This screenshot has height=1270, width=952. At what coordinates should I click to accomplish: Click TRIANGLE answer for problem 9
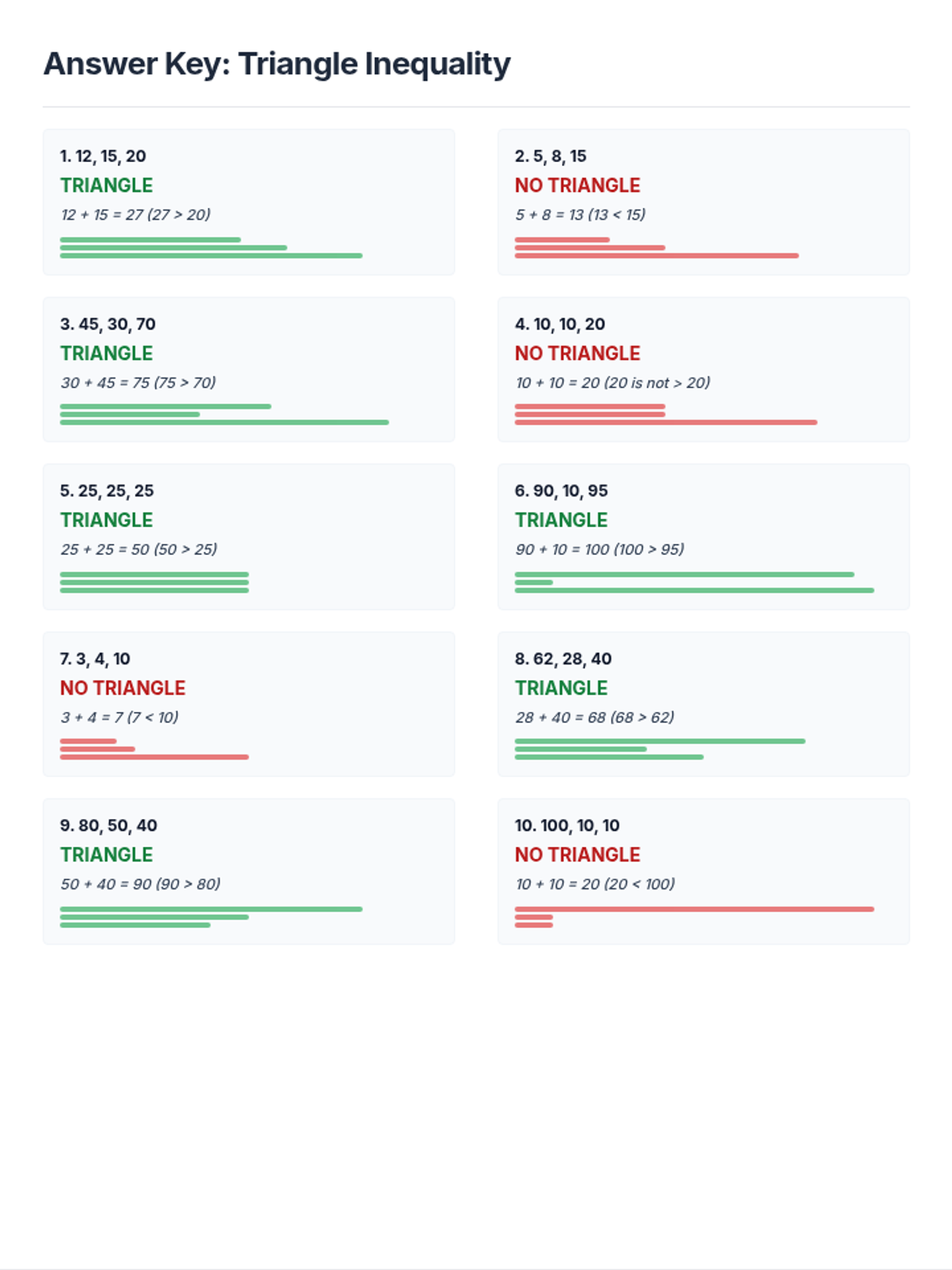pos(106,855)
